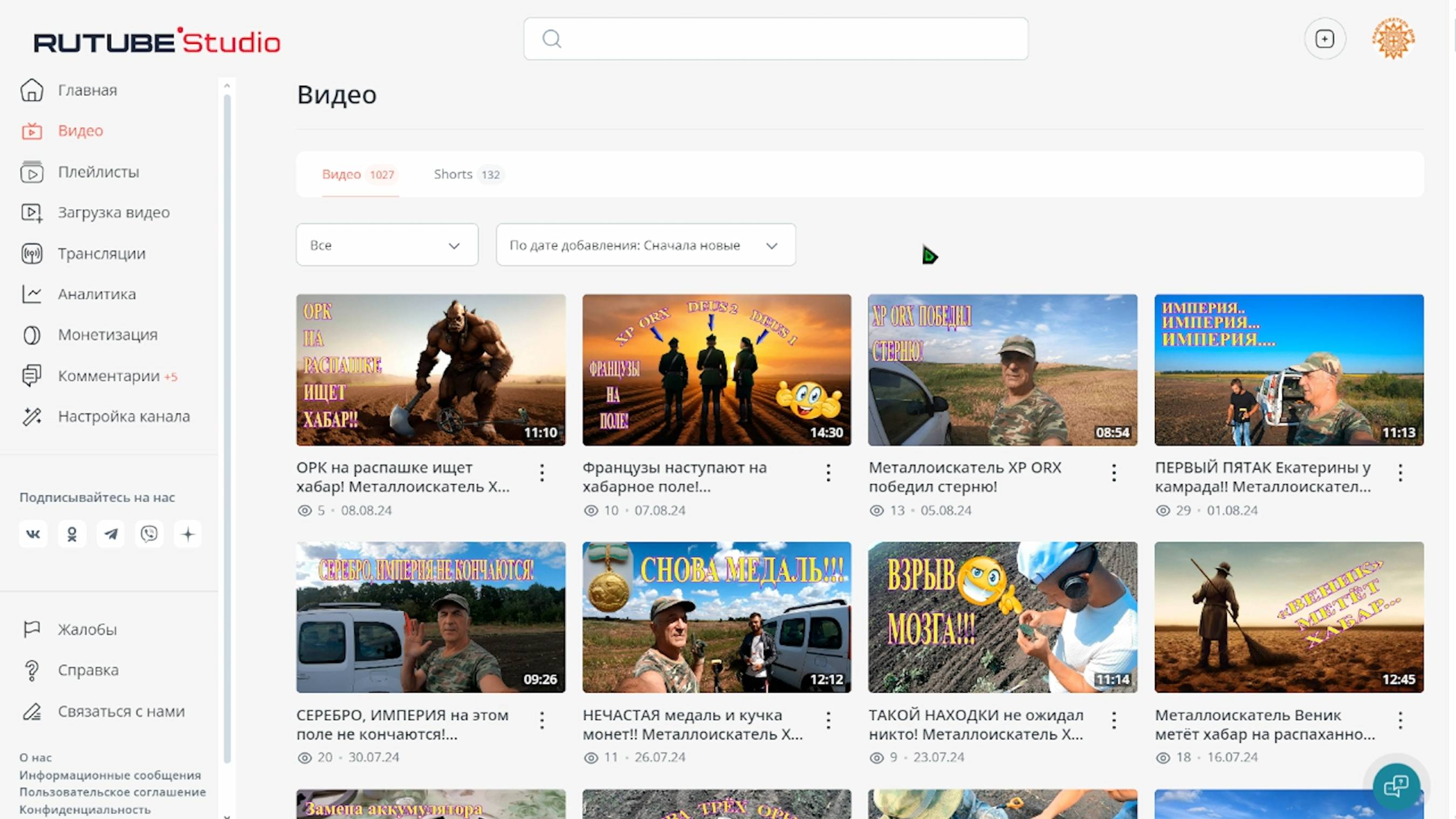Image resolution: width=1456 pixels, height=819 pixels.
Task: Open three-dot menu for 'Металлоискатель Веник' video
Action: click(x=1400, y=720)
